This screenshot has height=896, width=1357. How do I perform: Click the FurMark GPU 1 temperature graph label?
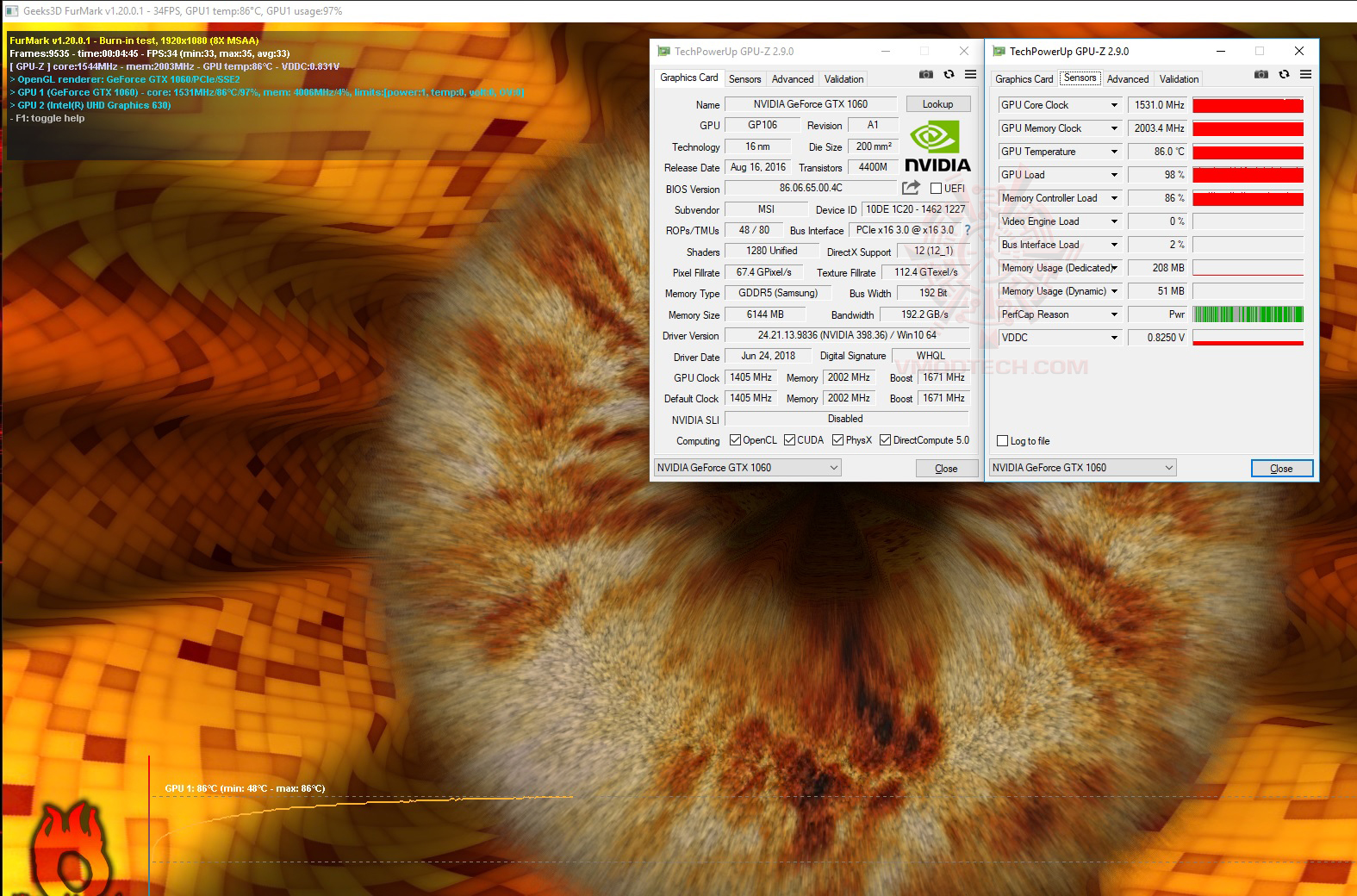[245, 788]
